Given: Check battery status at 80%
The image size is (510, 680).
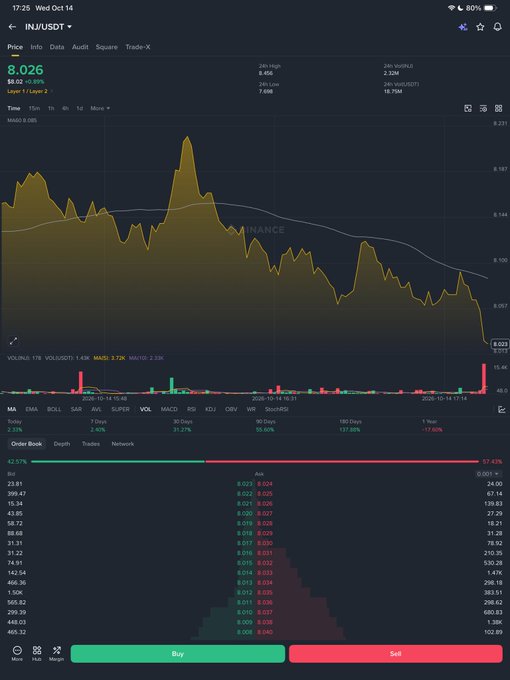Looking at the screenshot, I should (x=480, y=8).
